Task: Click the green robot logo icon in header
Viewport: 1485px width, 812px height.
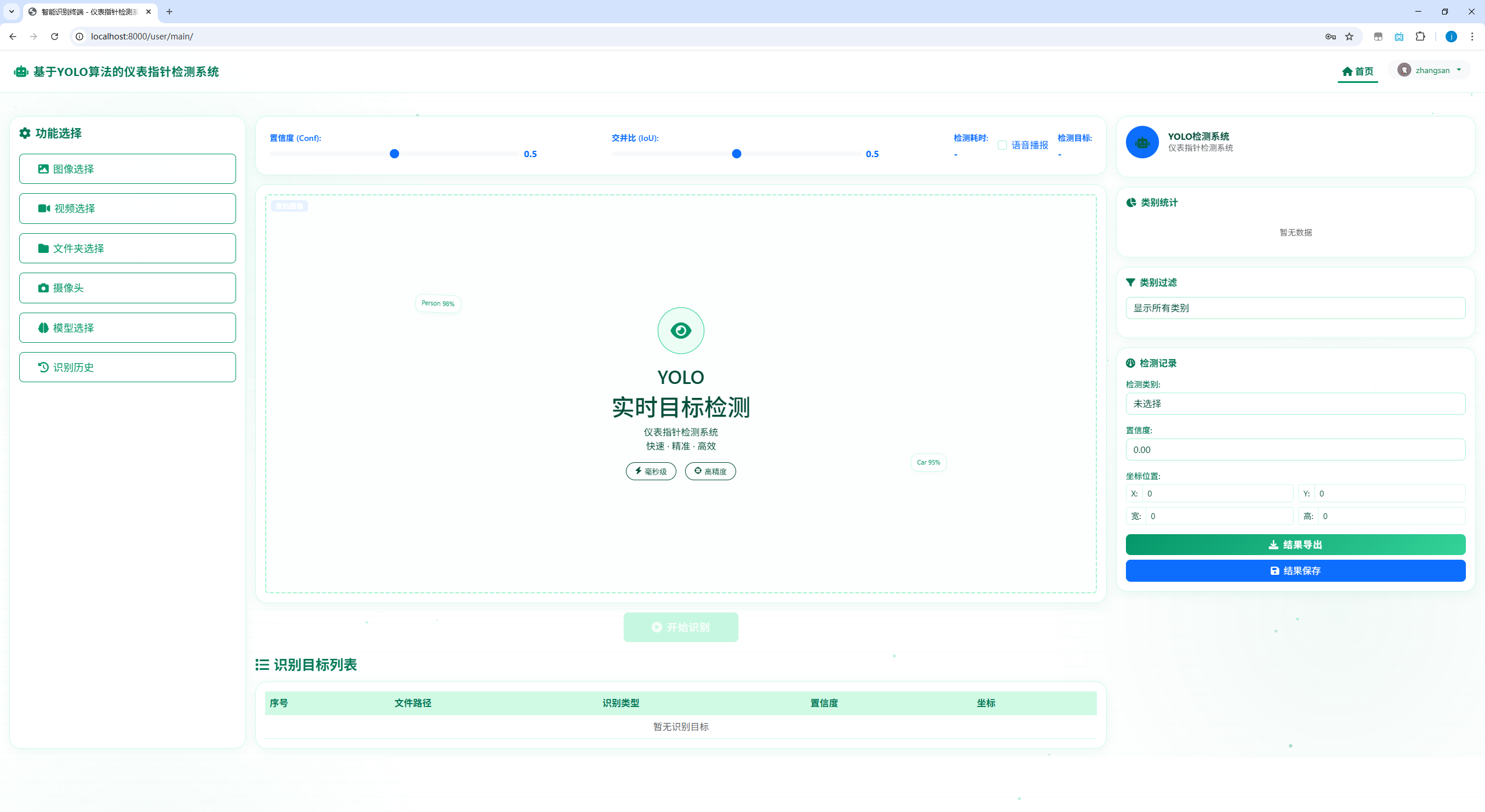Action: click(x=21, y=71)
